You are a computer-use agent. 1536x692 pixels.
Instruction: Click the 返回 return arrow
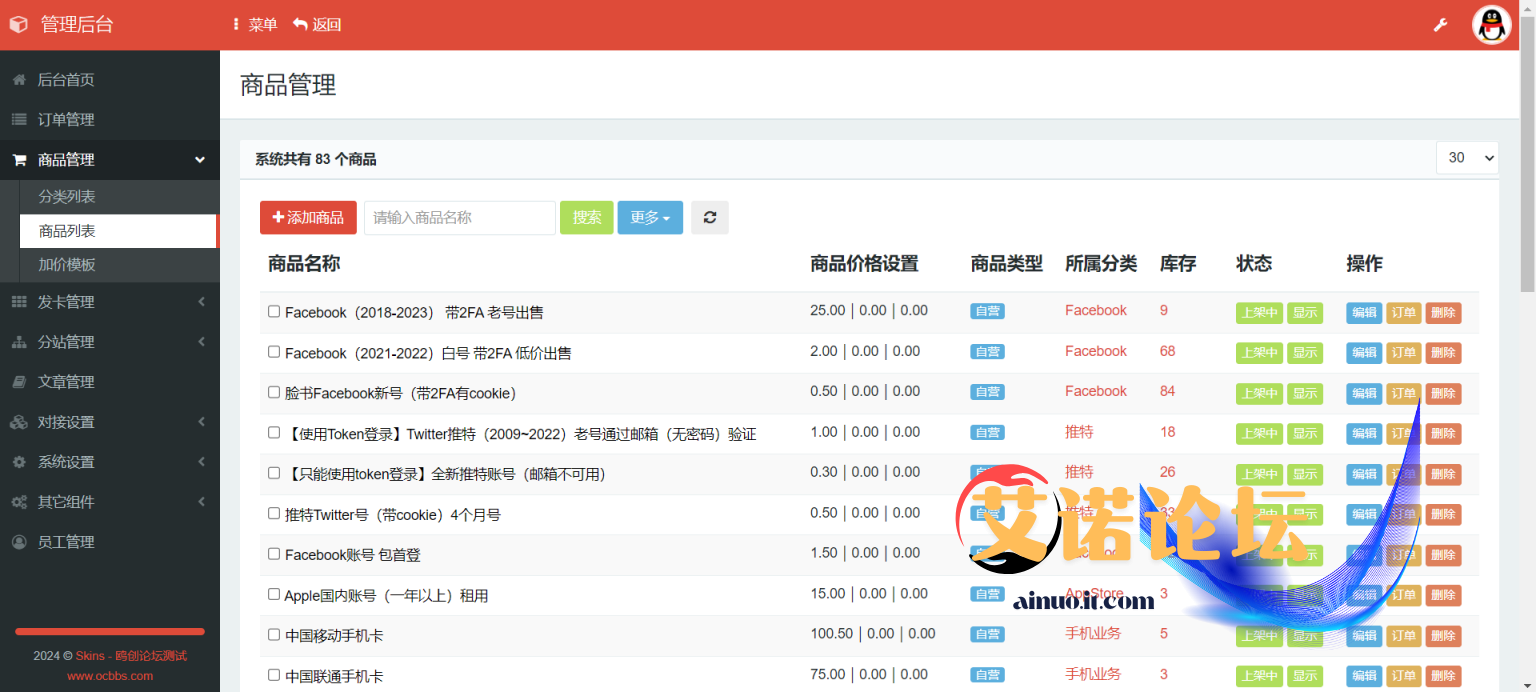click(317, 25)
